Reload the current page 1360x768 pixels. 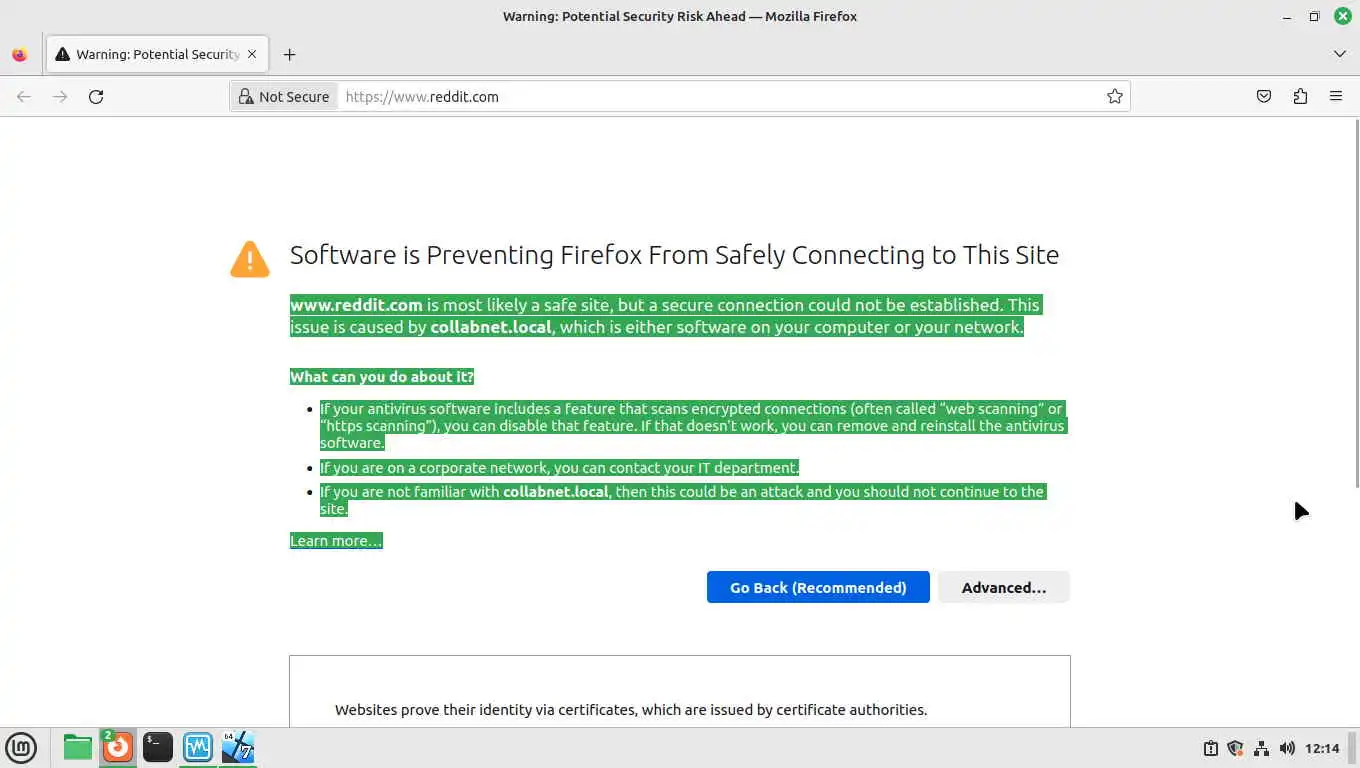(96, 97)
